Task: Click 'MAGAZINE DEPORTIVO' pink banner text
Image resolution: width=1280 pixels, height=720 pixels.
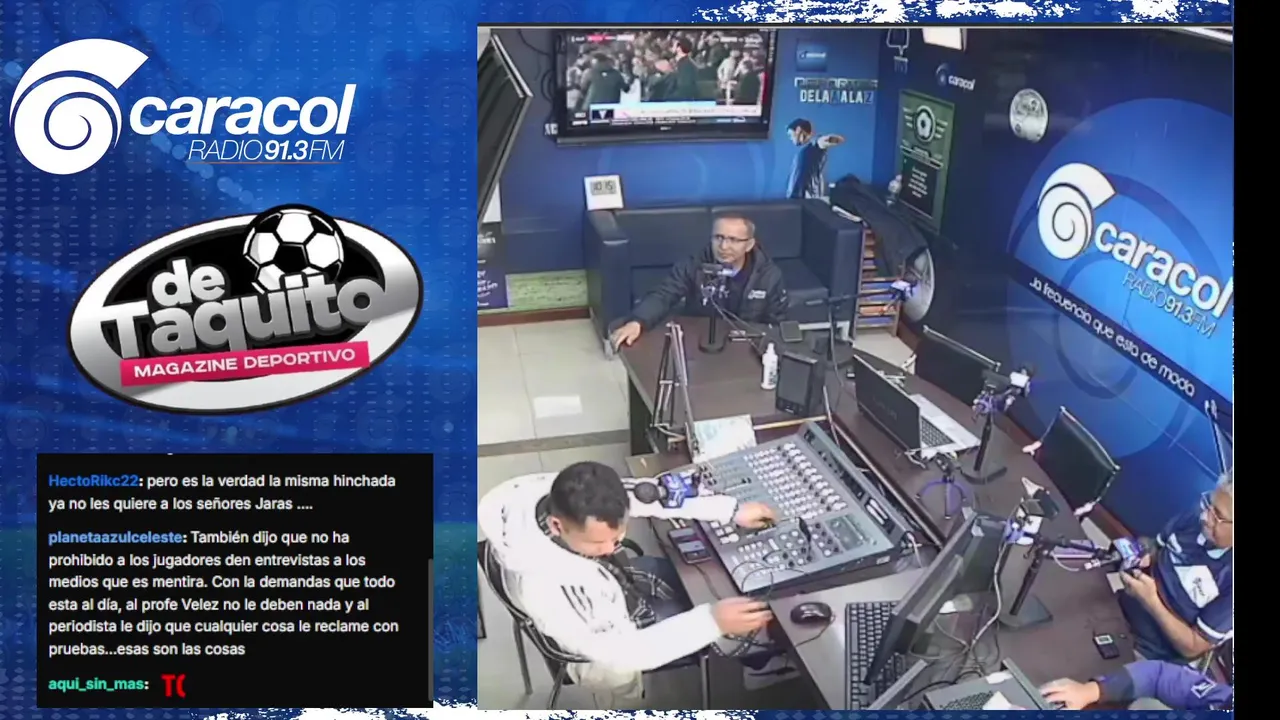Action: tap(245, 363)
